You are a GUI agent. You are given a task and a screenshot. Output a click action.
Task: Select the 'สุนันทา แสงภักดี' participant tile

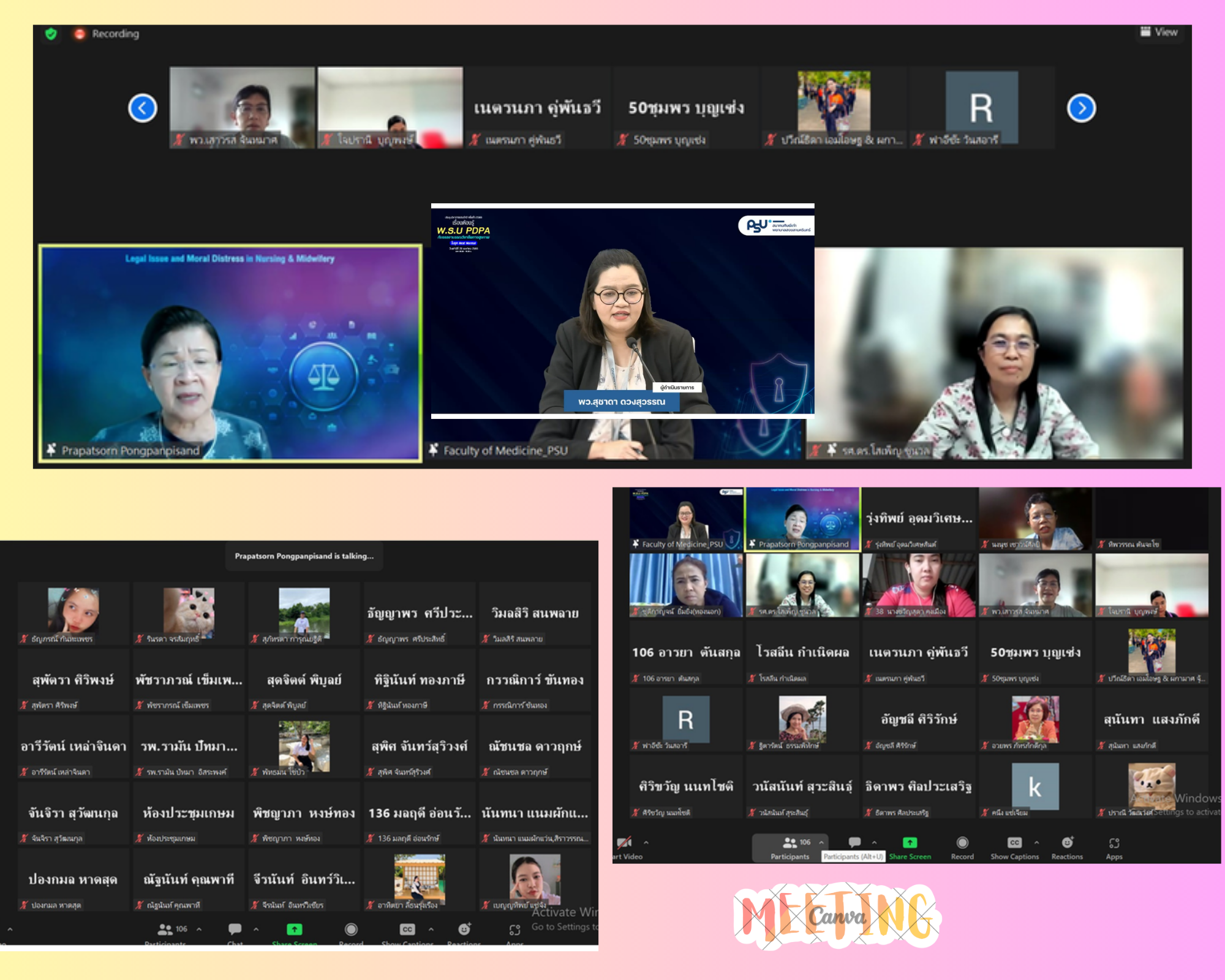(x=1151, y=720)
